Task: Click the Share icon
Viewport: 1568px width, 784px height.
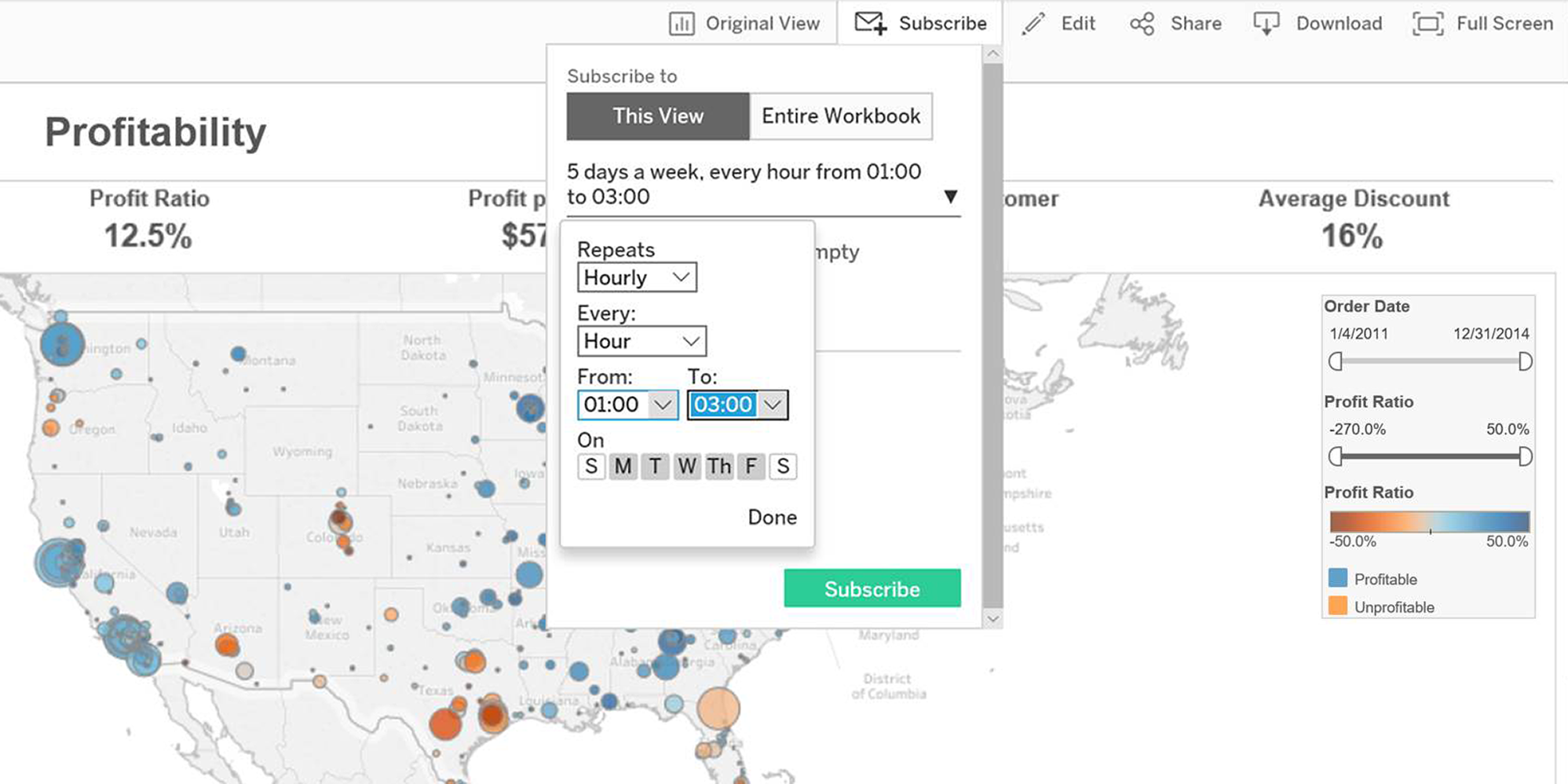Action: coord(1142,23)
